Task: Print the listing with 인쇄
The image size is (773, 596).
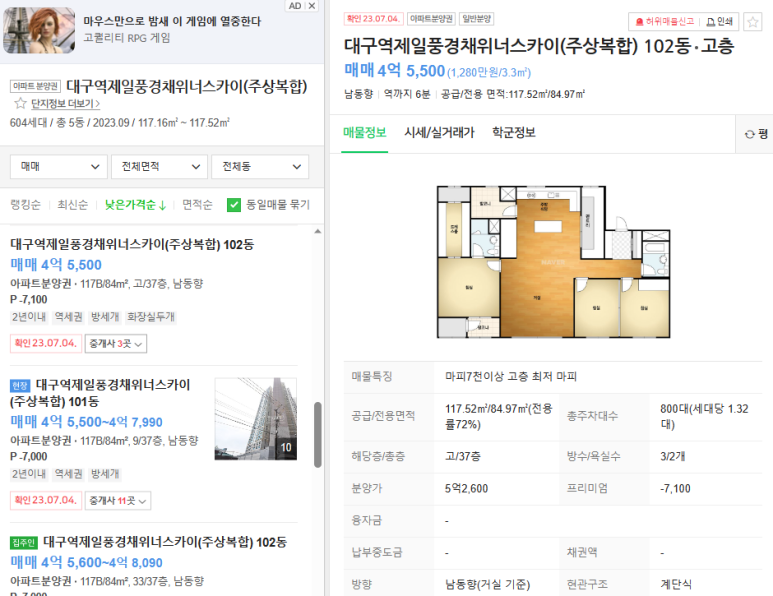Action: point(720,22)
